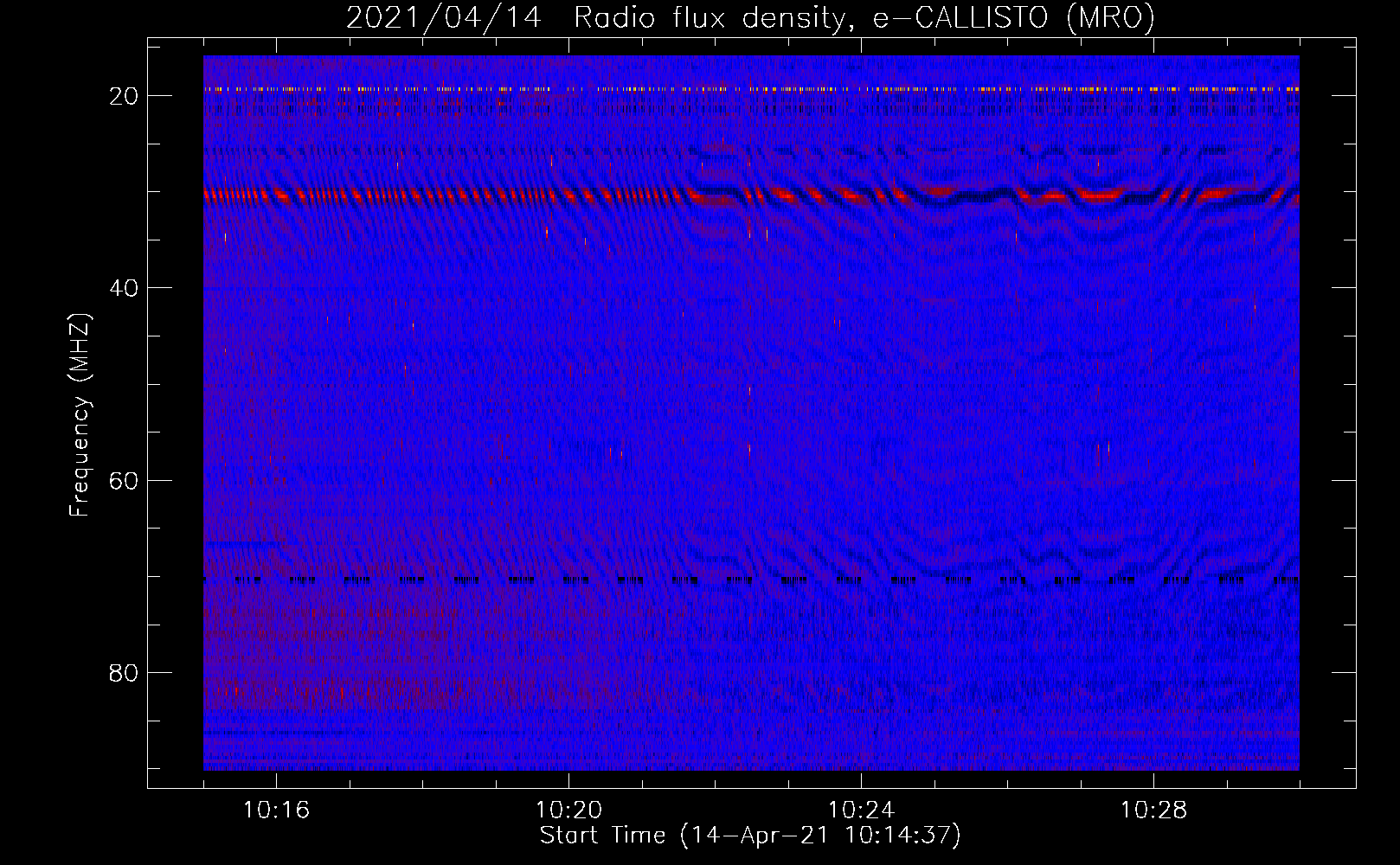The height and width of the screenshot is (865, 1400).
Task: Click the frequency tick label '40'
Action: [124, 288]
